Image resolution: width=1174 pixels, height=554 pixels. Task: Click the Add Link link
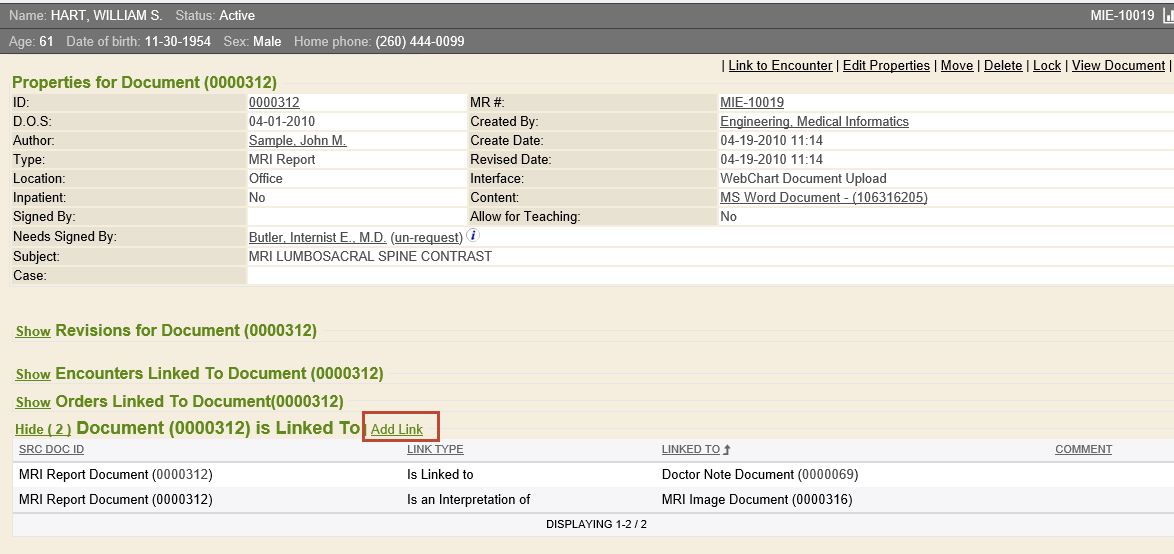click(397, 429)
